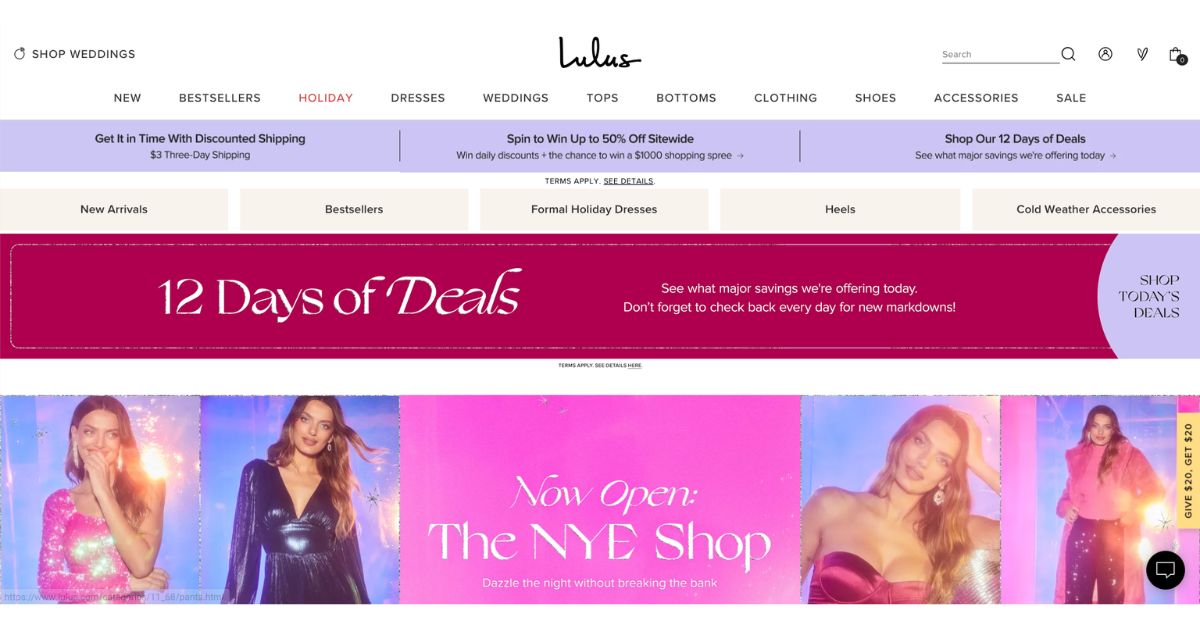Open the shopping bag icon

[1177, 55]
